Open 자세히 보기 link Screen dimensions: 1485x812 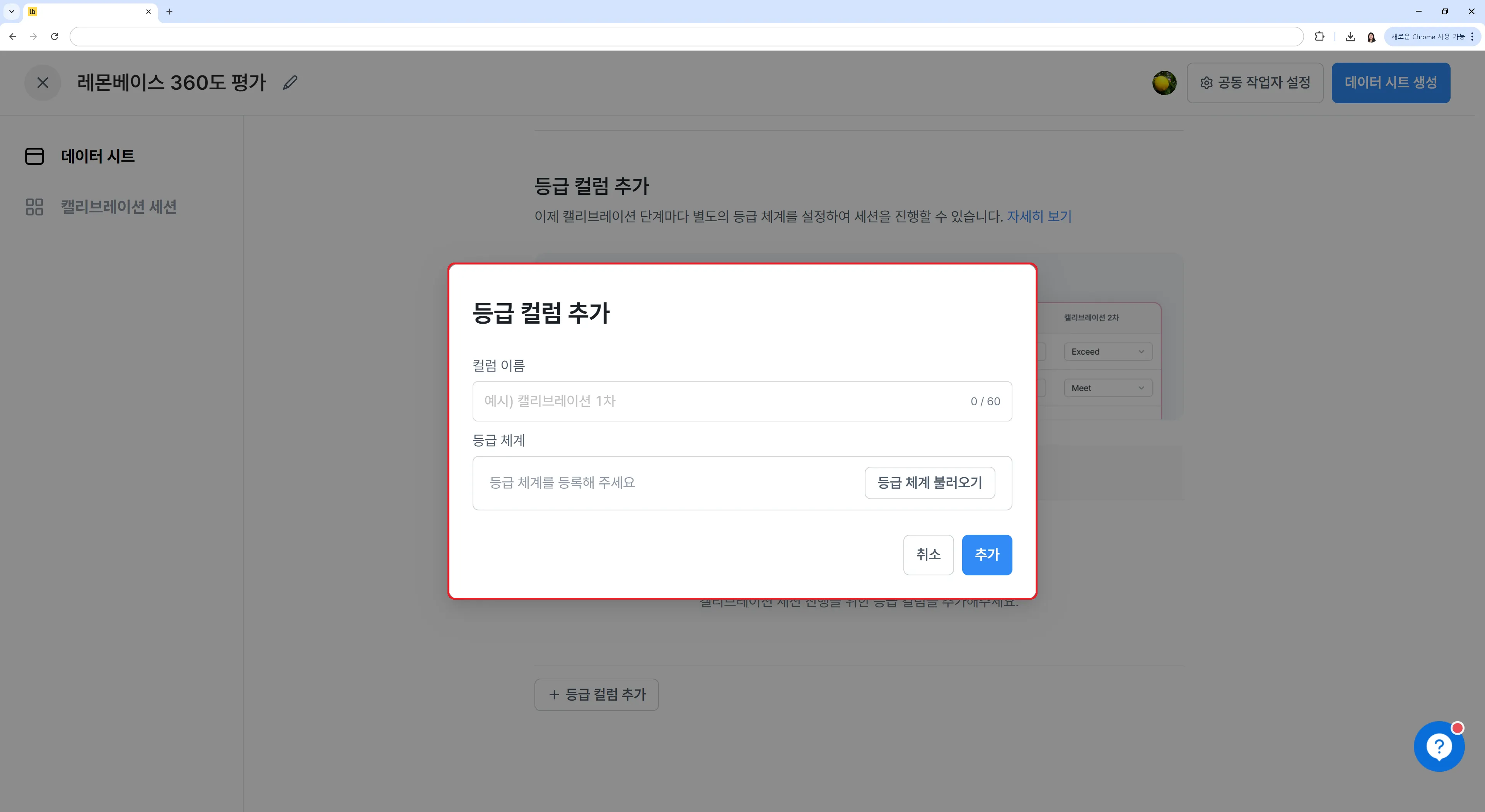(1039, 217)
